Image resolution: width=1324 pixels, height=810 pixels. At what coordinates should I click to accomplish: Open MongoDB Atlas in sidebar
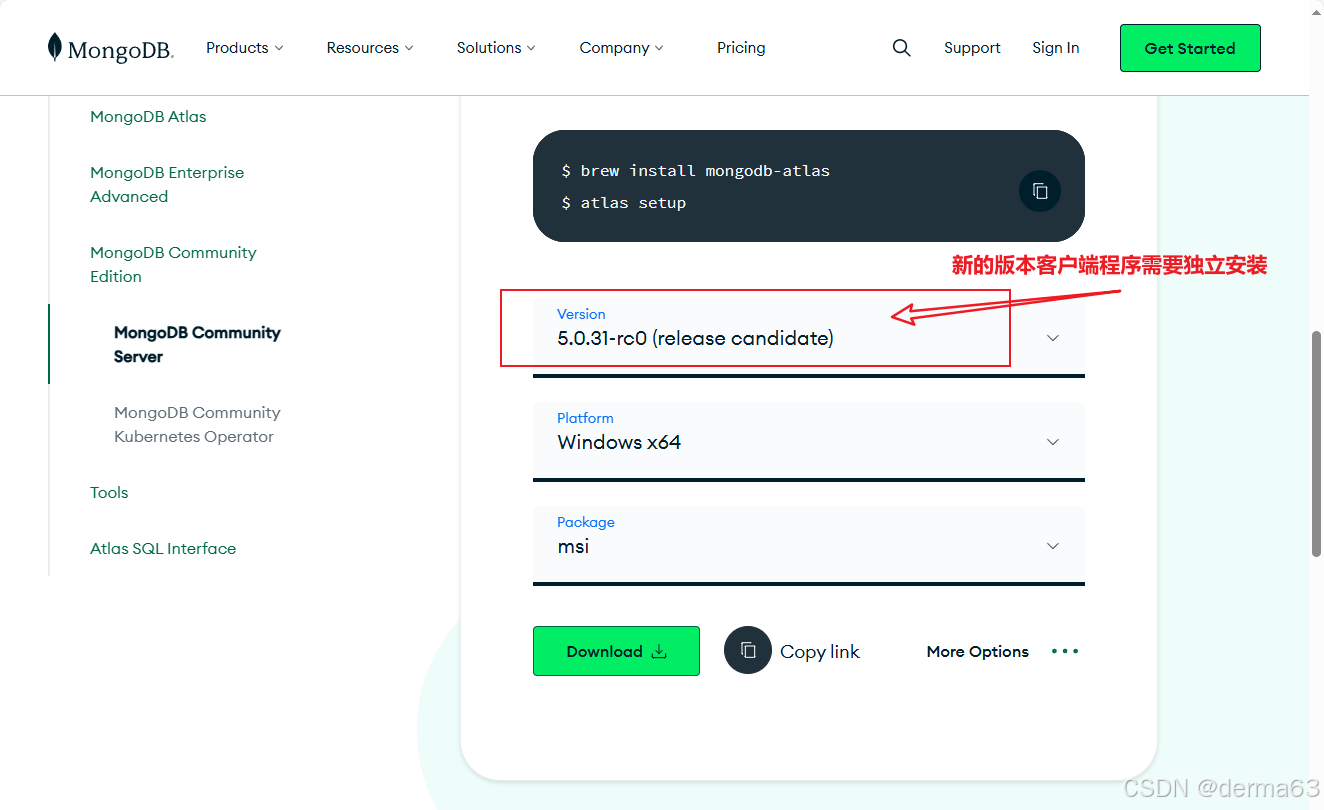coord(148,116)
